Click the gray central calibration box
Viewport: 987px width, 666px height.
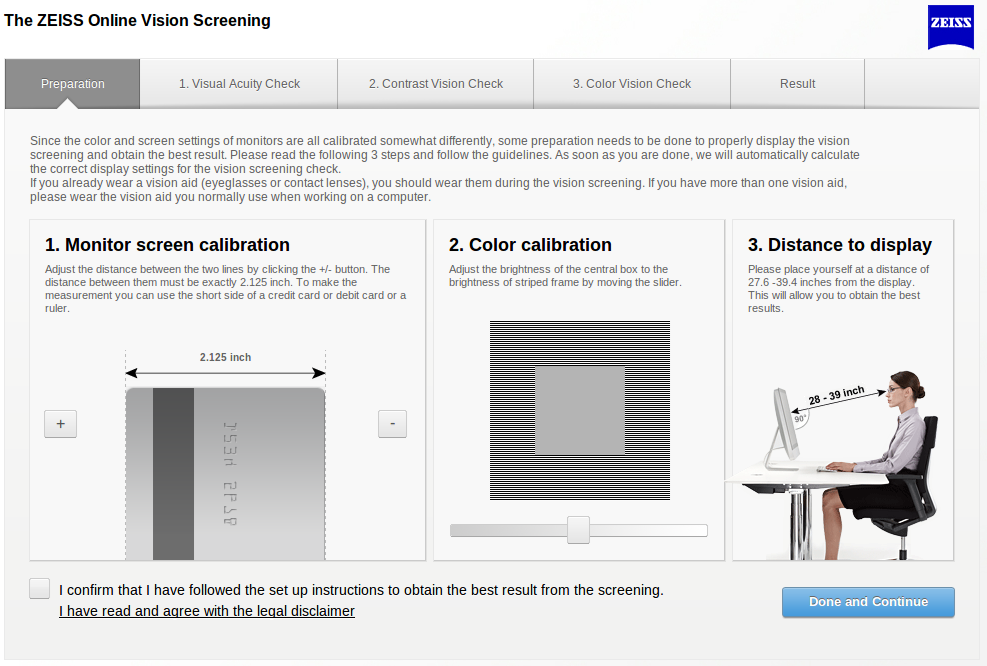(580, 410)
